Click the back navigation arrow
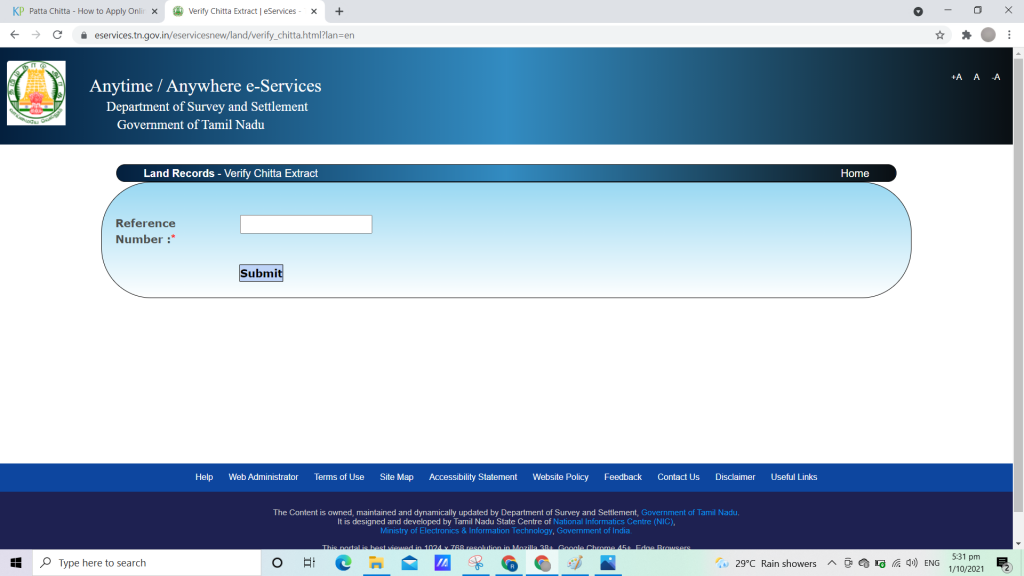Screen dimensions: 1024x576 pyautogui.click(x=13, y=34)
